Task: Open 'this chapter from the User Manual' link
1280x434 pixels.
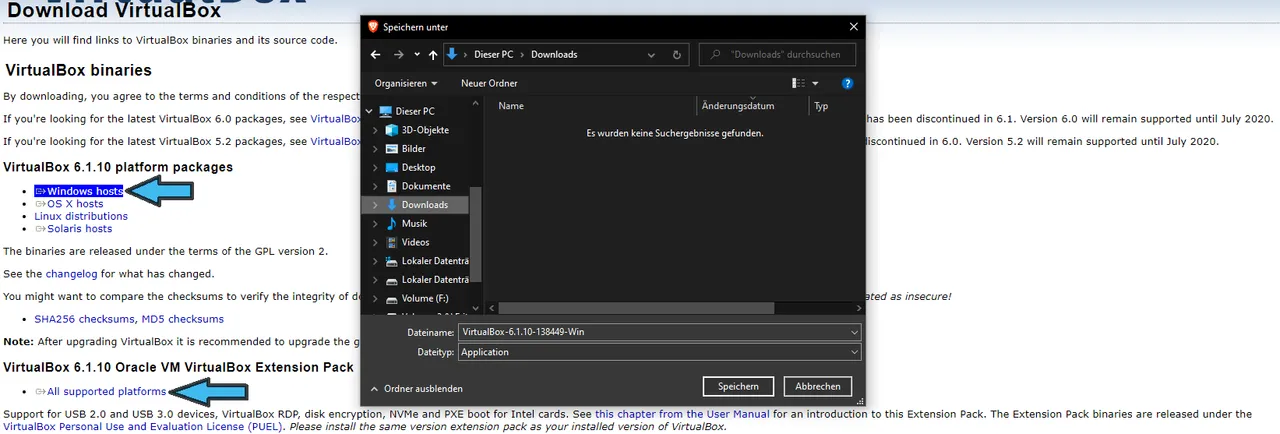Action: point(682,414)
